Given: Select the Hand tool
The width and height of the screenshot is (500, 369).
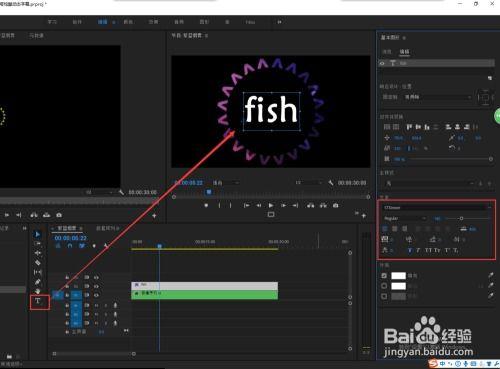Looking at the screenshot, I should (x=38, y=291).
